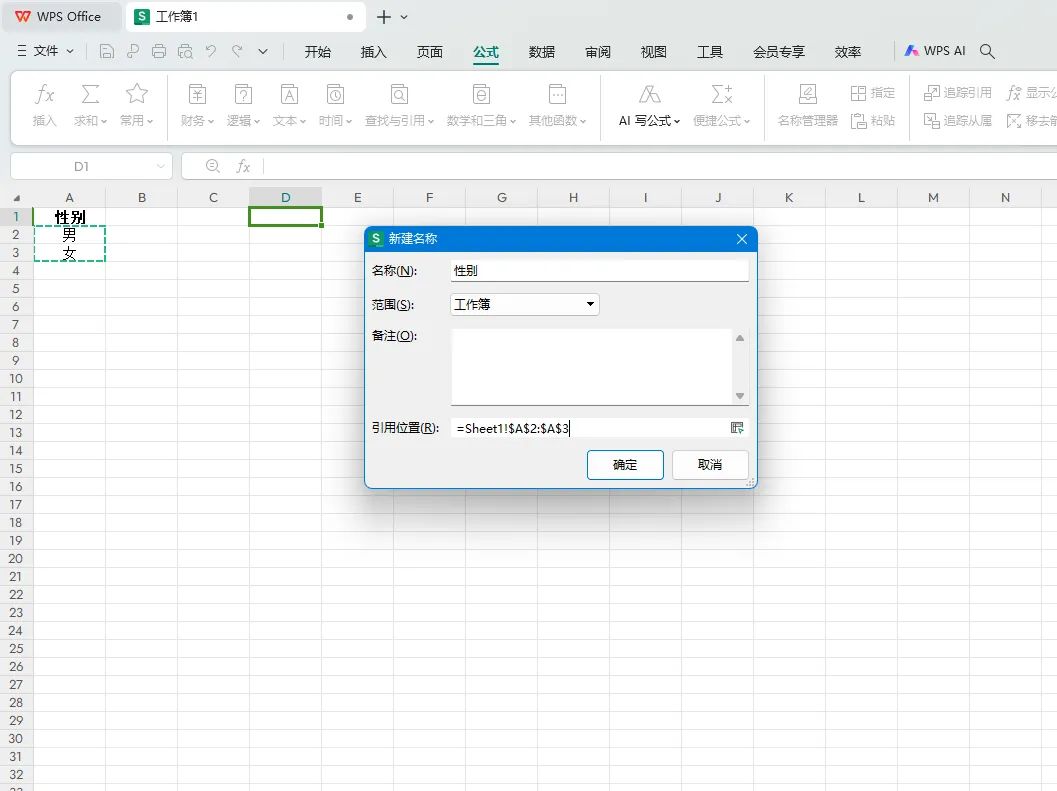The image size is (1057, 791).
Task: Confirm with the 确定 button
Action: coord(625,465)
